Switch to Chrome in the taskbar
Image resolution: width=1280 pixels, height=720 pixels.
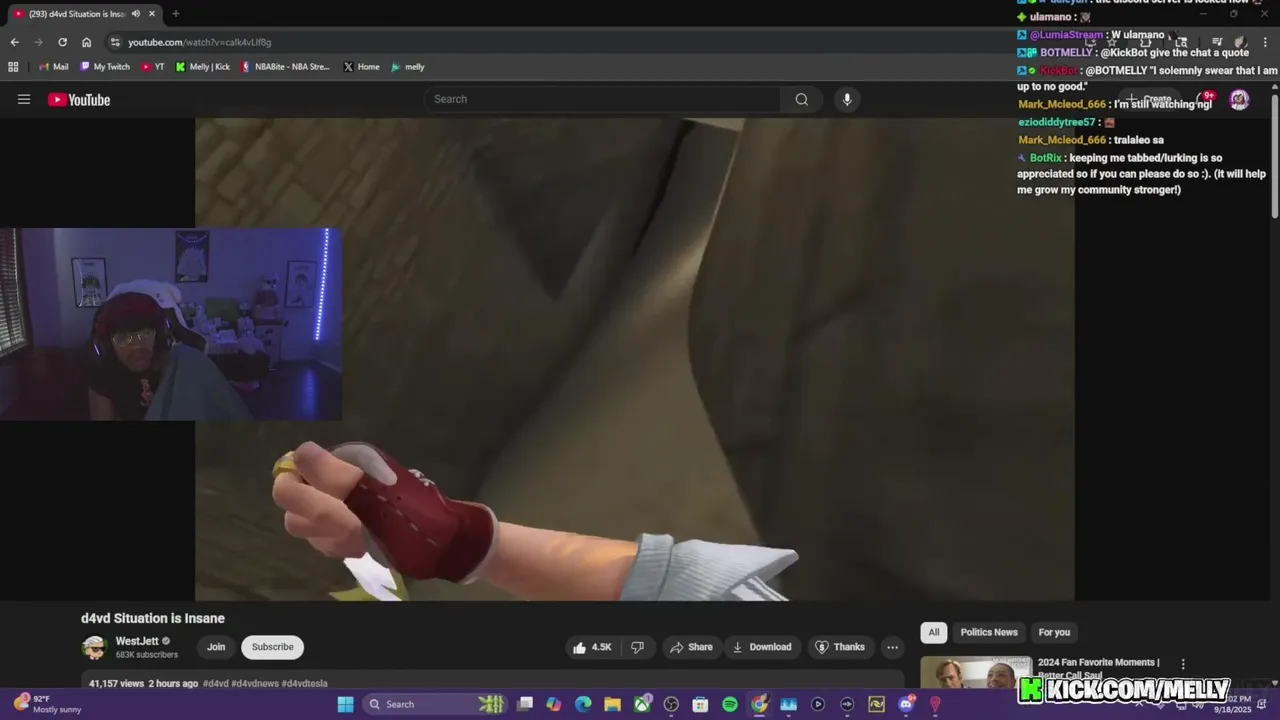point(759,704)
